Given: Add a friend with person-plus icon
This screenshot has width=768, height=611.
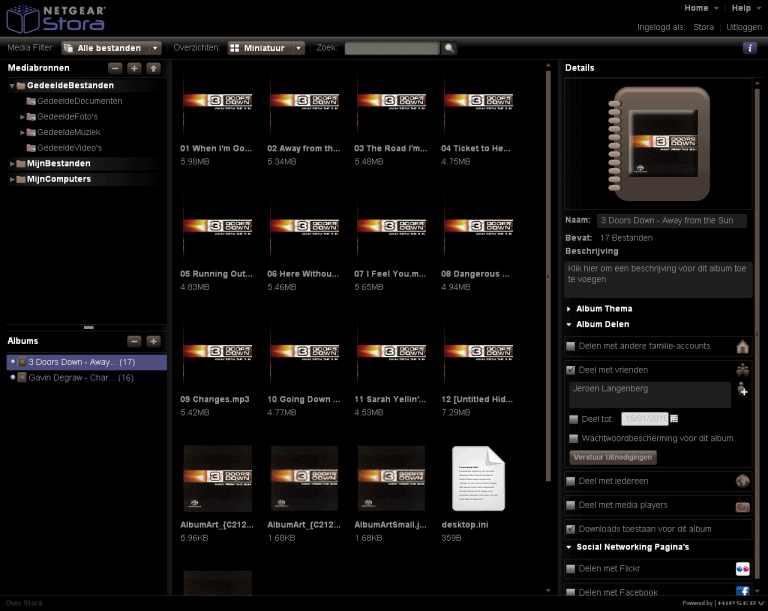Looking at the screenshot, I should click(743, 389).
